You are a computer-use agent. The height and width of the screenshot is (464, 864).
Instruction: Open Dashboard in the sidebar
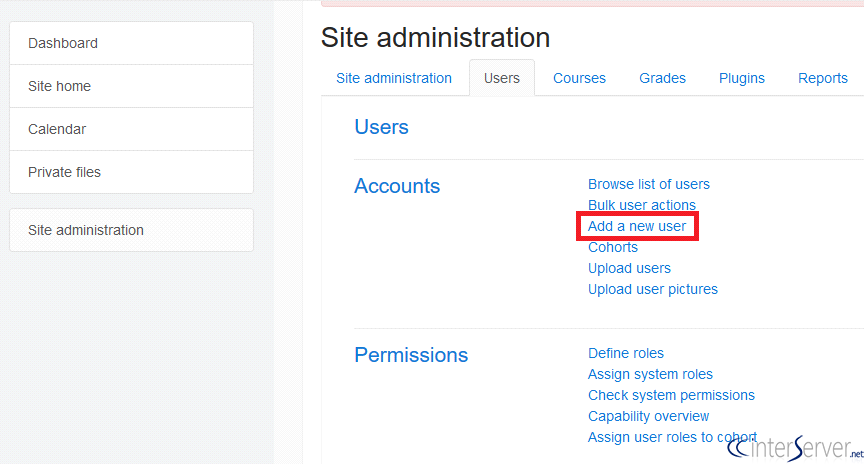131,43
